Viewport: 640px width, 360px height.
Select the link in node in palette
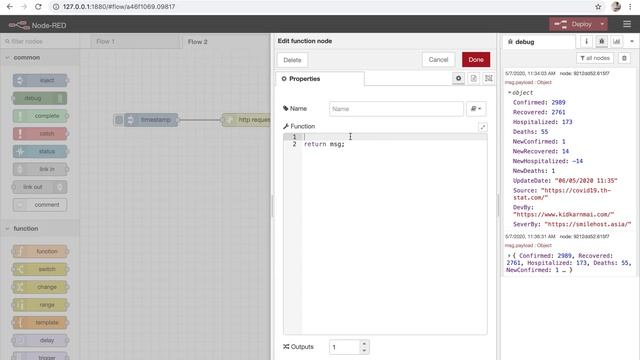click(40, 169)
